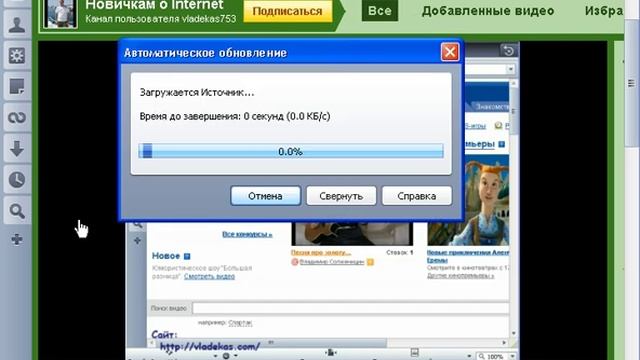Open the guitar video thumbnail
This screenshot has height=360, width=640.
pos(352,233)
